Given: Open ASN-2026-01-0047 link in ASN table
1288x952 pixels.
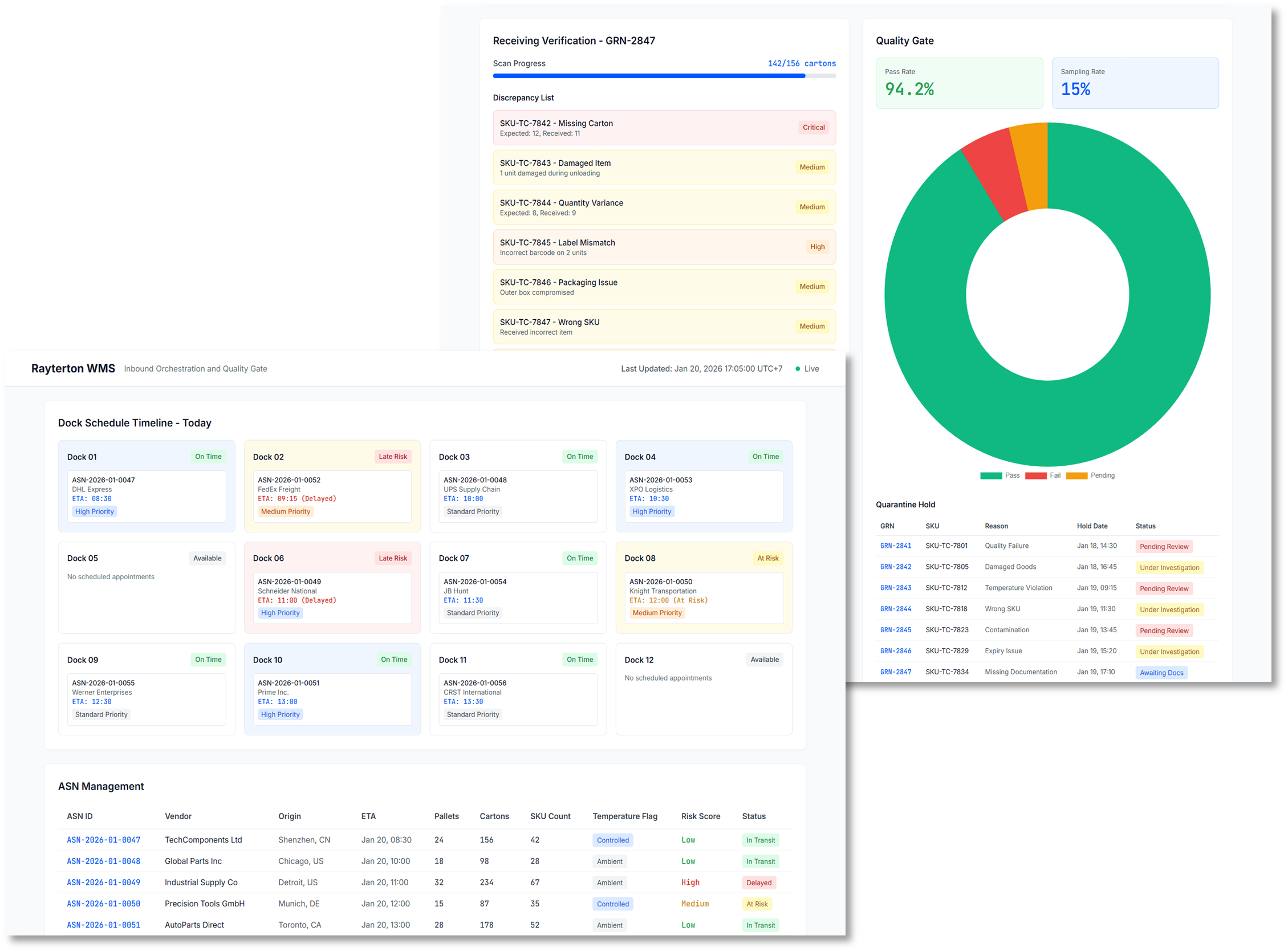Looking at the screenshot, I should click(104, 840).
